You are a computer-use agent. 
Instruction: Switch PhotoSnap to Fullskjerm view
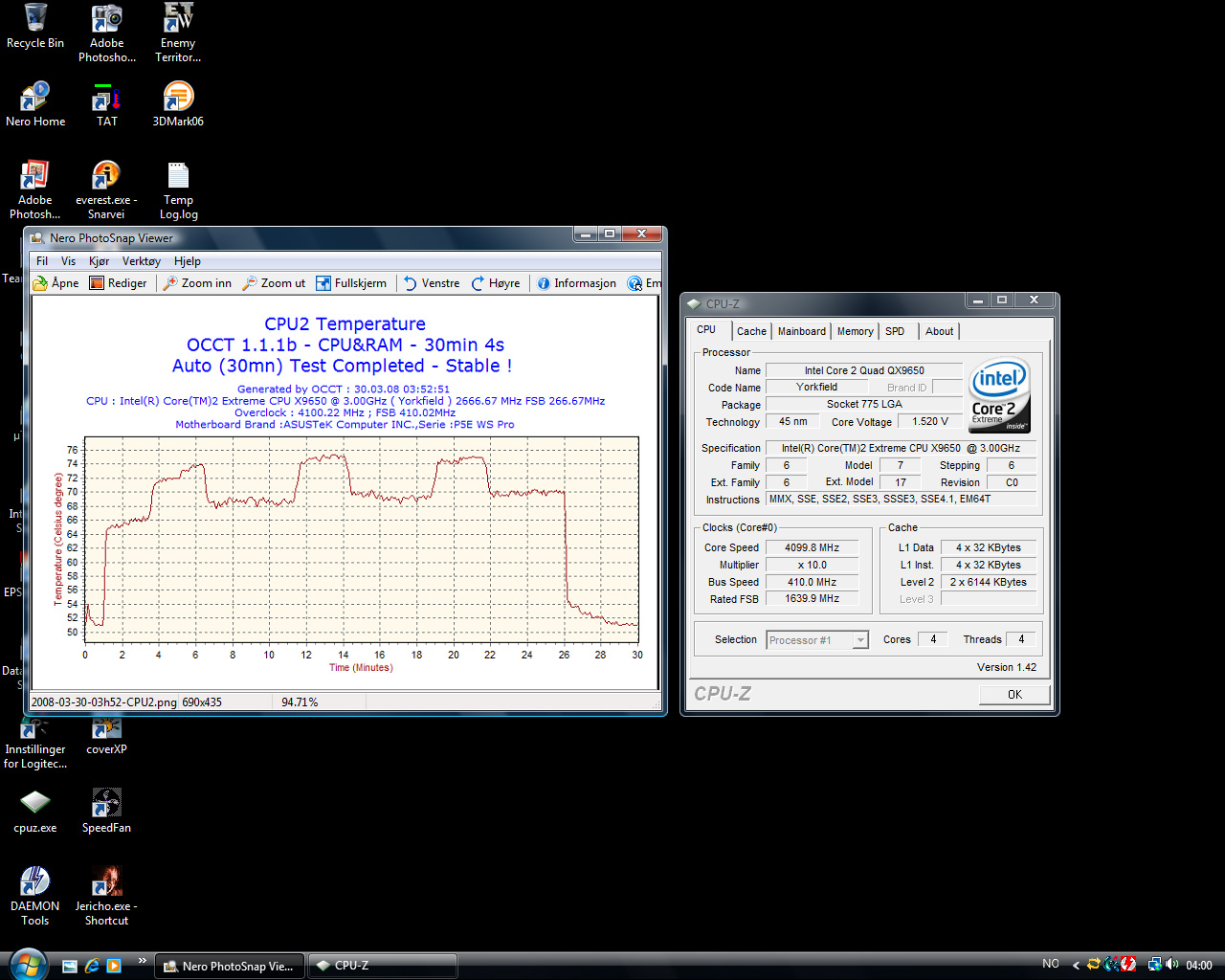(351, 283)
